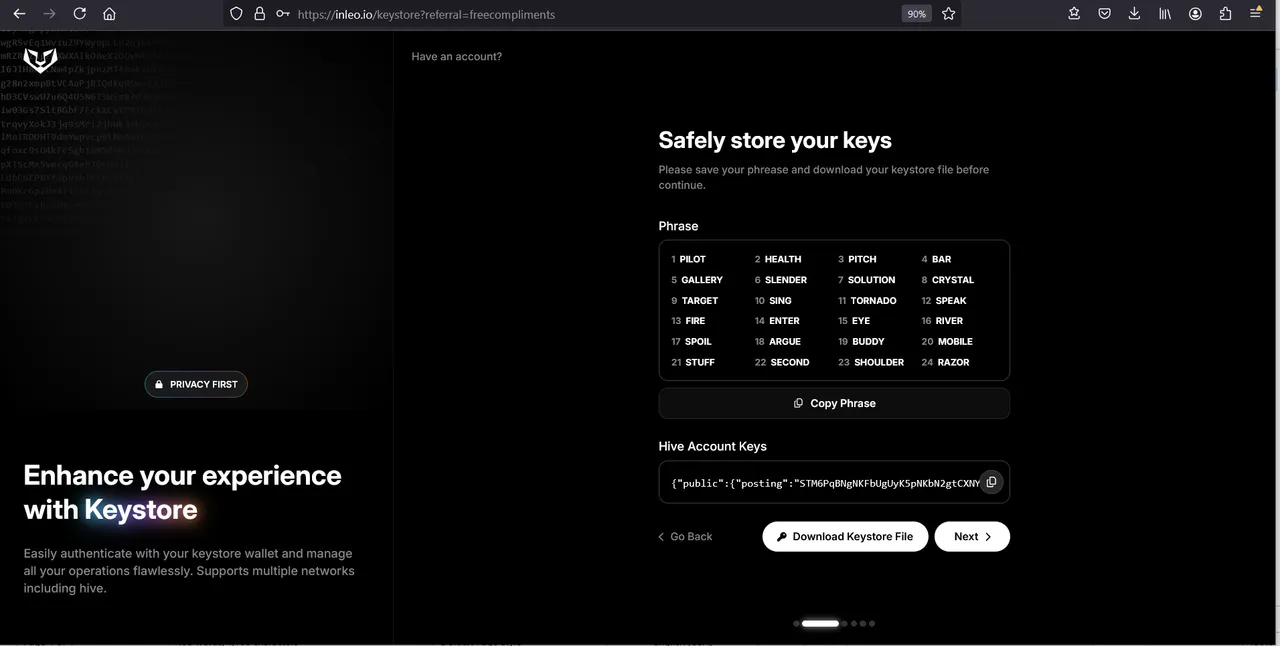Image resolution: width=1280 pixels, height=646 pixels.
Task: Open the library bookshelf icon
Action: (x=1165, y=14)
